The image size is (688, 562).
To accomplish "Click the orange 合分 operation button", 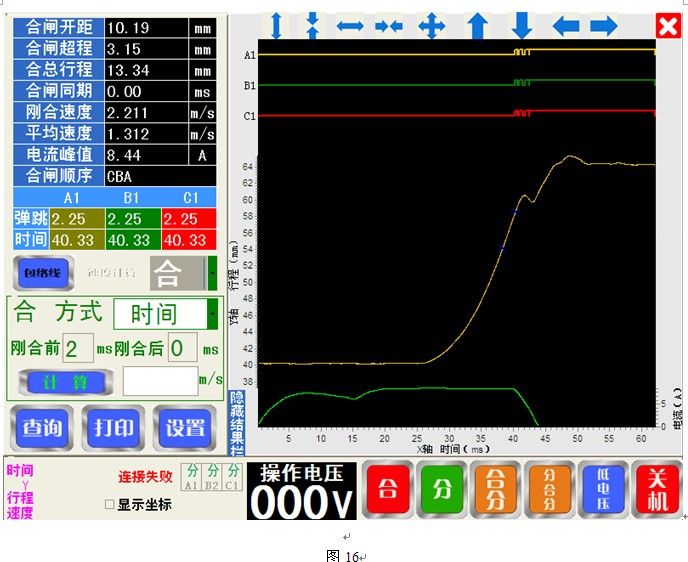I will (495, 489).
